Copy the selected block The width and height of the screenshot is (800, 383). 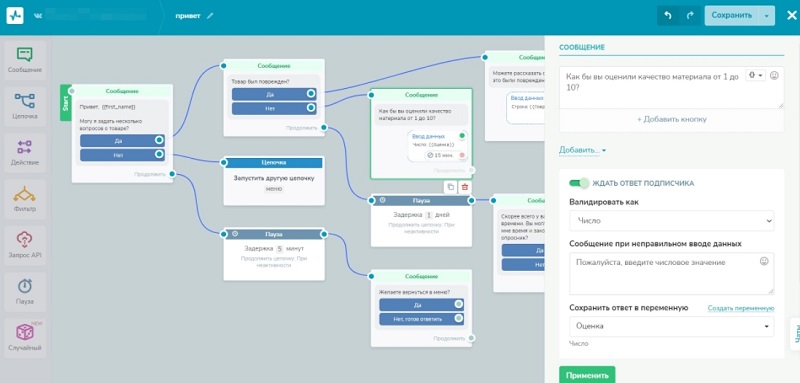click(450, 187)
